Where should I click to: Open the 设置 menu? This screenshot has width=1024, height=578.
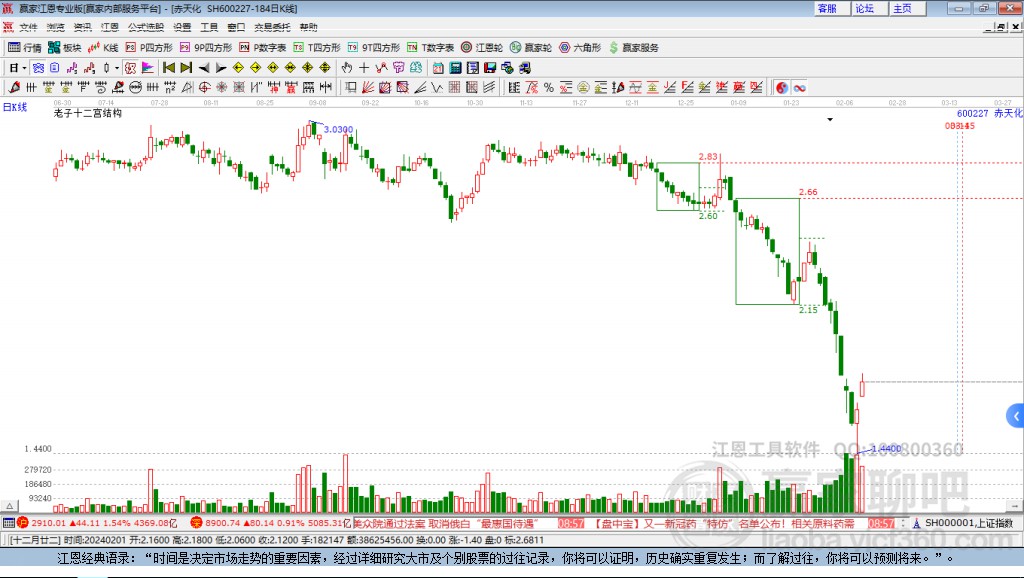point(182,27)
